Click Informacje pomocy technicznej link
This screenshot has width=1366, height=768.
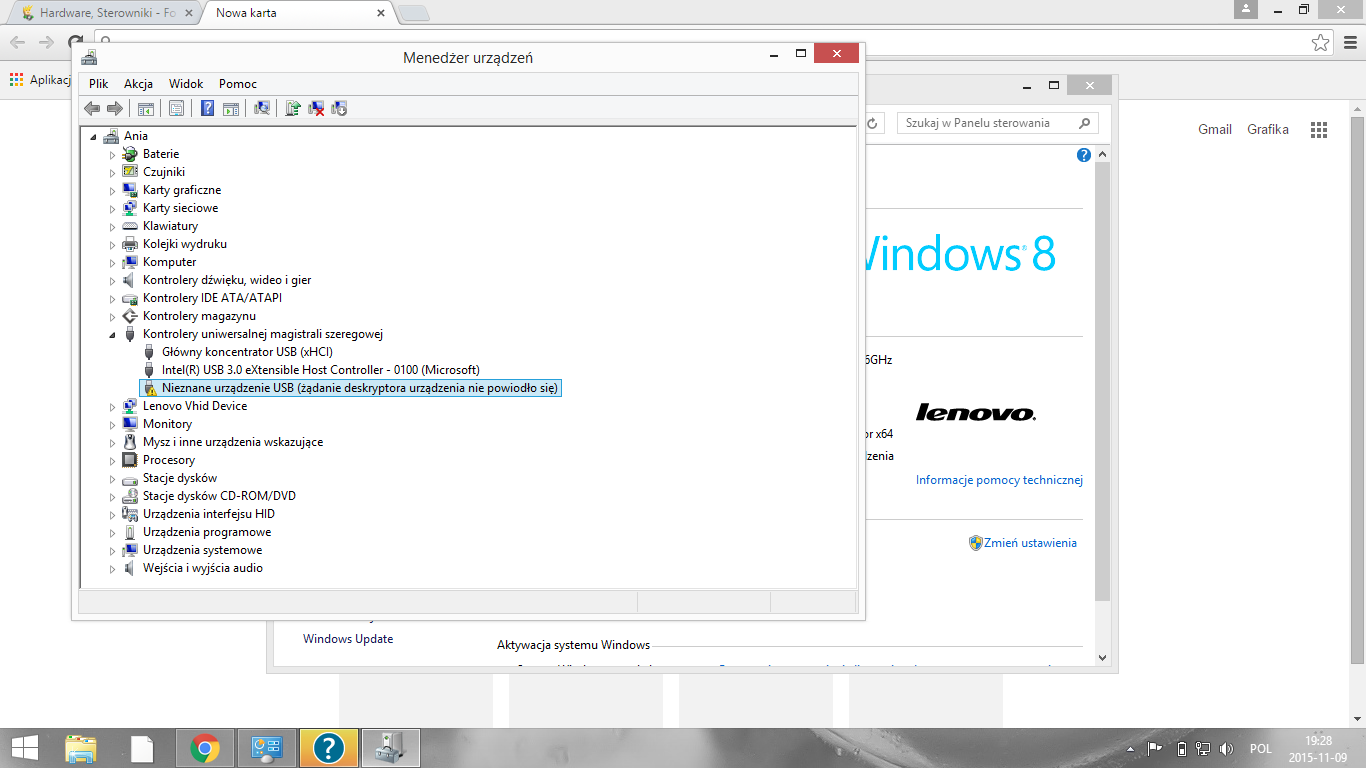[x=999, y=480]
